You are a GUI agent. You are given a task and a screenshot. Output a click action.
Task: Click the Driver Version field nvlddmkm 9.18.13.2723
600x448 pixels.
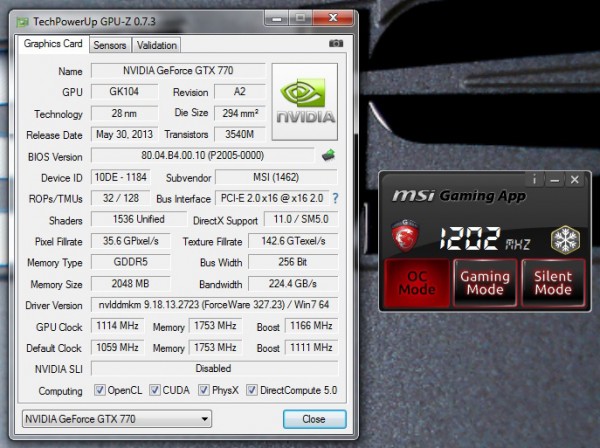coord(214,305)
